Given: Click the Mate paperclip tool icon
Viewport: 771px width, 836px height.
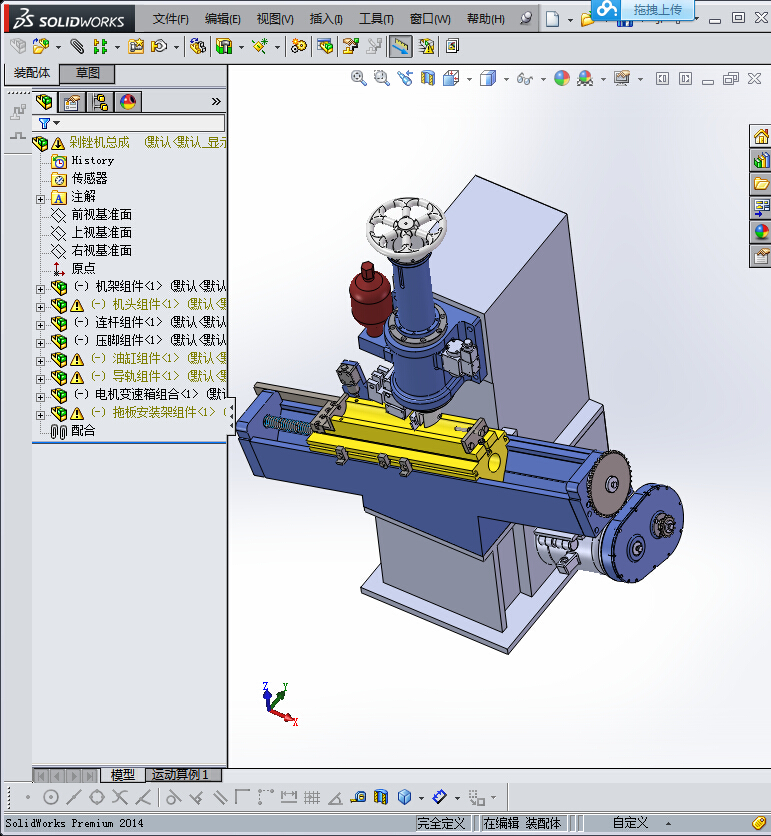Looking at the screenshot, I should click(x=77, y=46).
